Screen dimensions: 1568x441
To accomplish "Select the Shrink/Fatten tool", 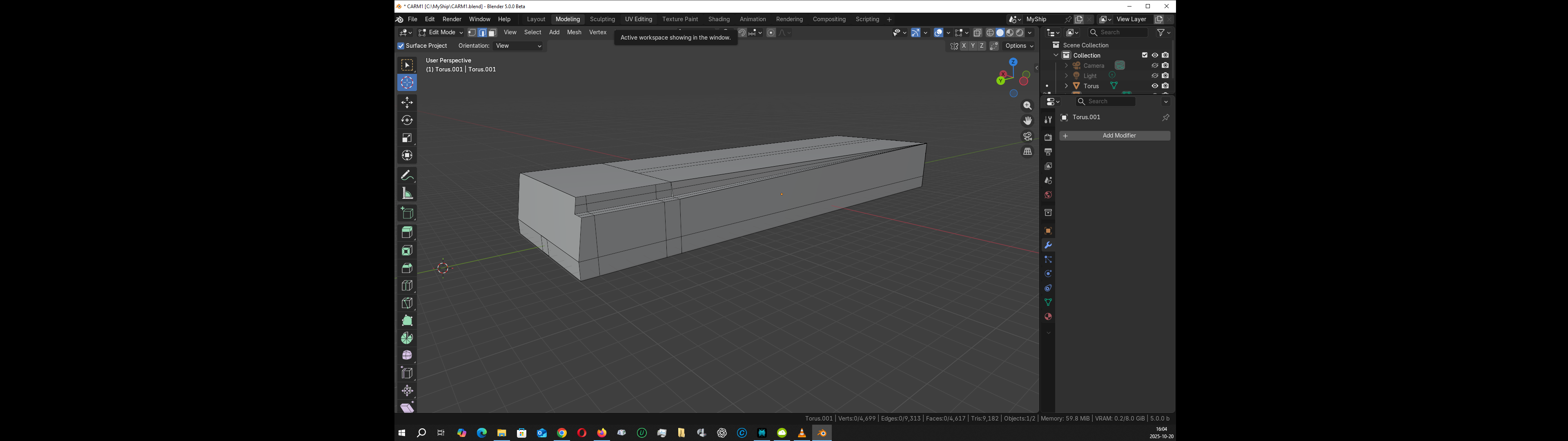I will (x=407, y=390).
